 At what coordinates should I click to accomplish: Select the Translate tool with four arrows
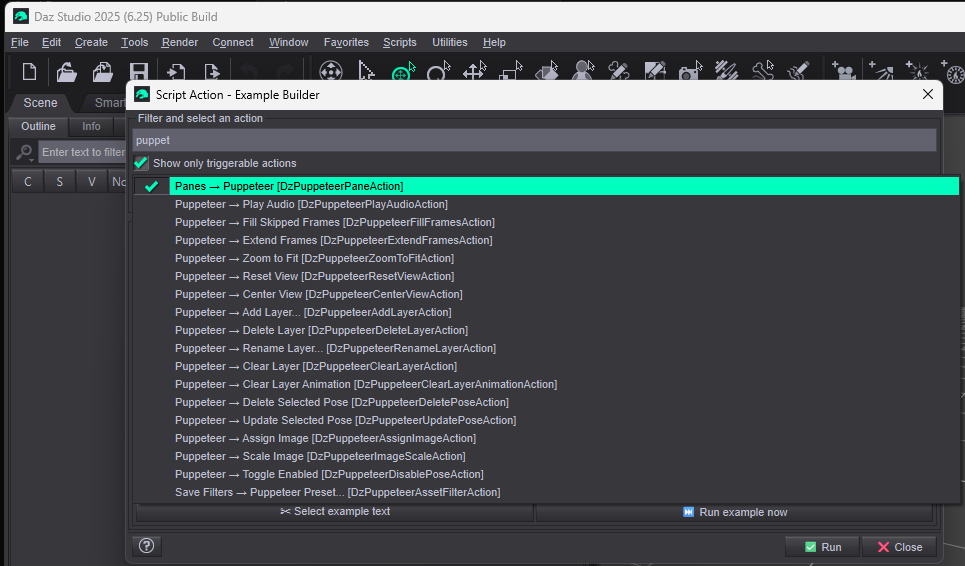pos(475,71)
